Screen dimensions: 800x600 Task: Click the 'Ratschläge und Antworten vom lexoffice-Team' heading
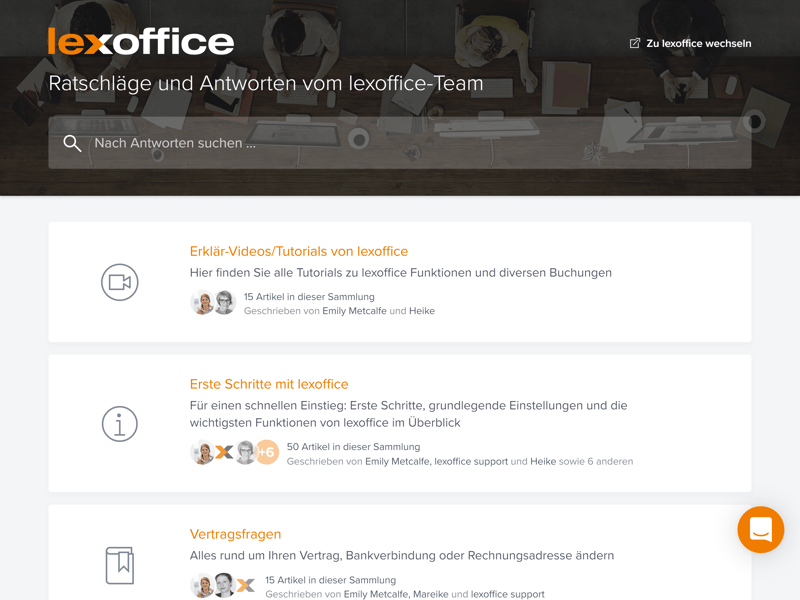click(x=266, y=83)
